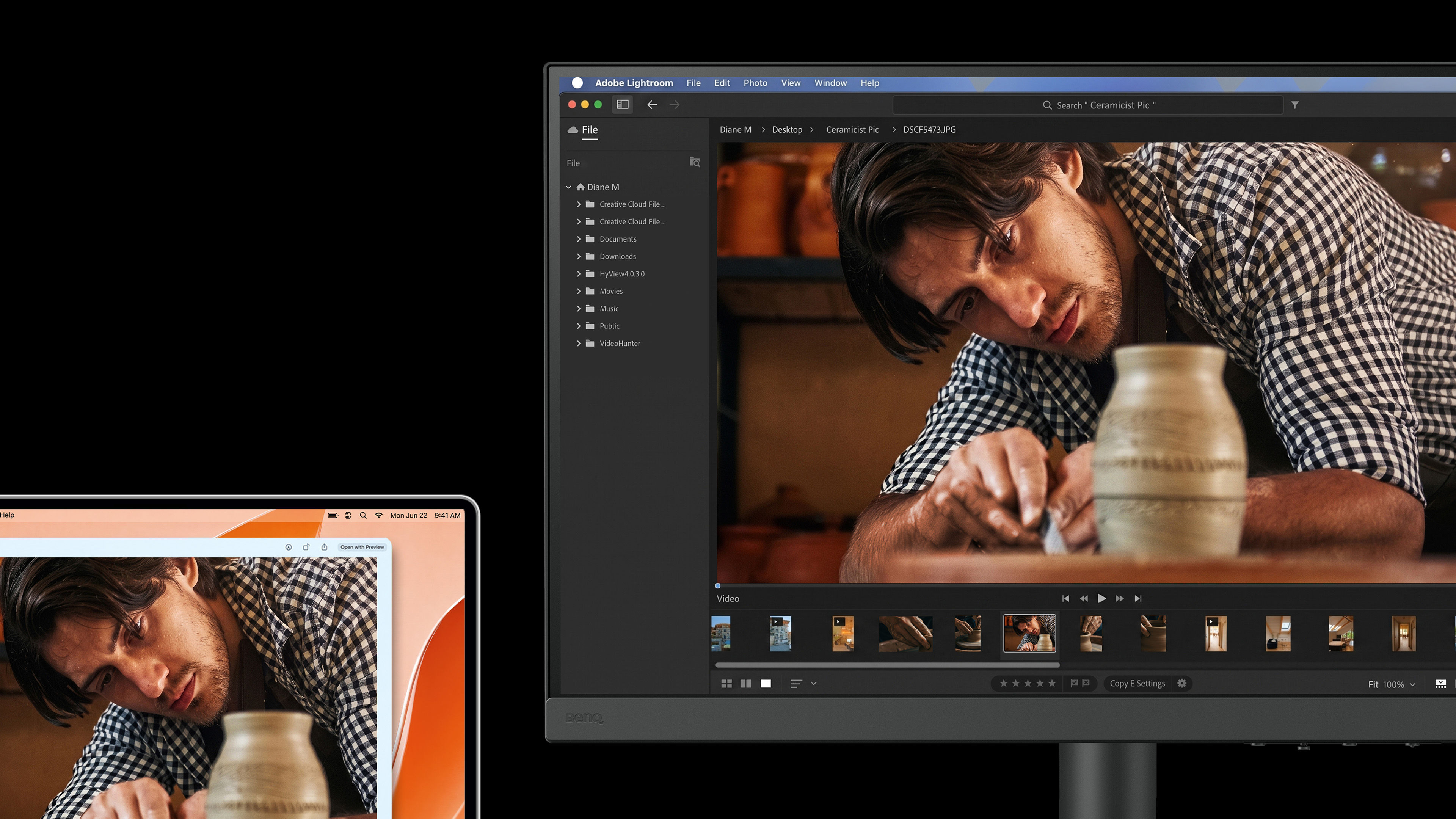The height and width of the screenshot is (819, 1456).
Task: Go back with the left arrow
Action: pos(652,105)
